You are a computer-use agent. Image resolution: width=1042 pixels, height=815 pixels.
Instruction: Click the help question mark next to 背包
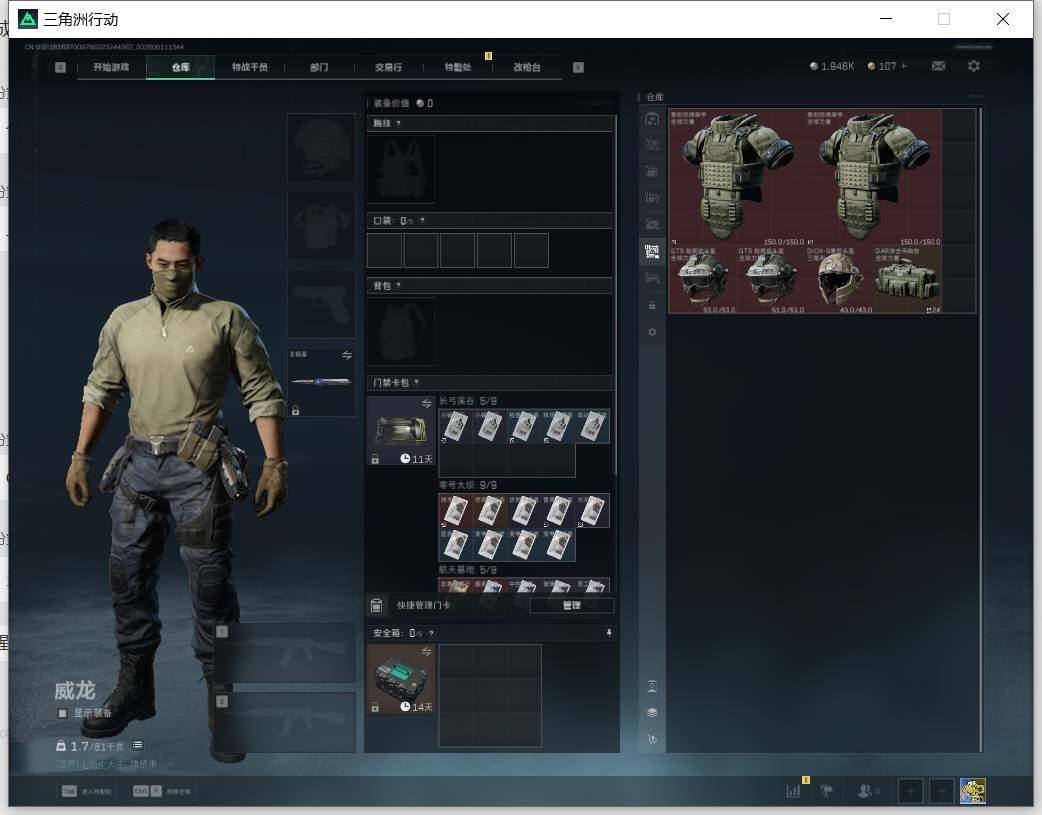(398, 286)
